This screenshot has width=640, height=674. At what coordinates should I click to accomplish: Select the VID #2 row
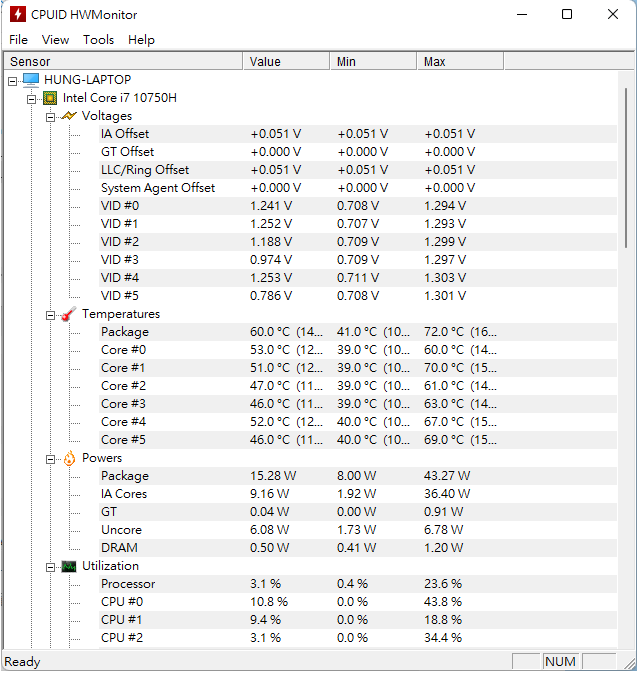click(358, 242)
